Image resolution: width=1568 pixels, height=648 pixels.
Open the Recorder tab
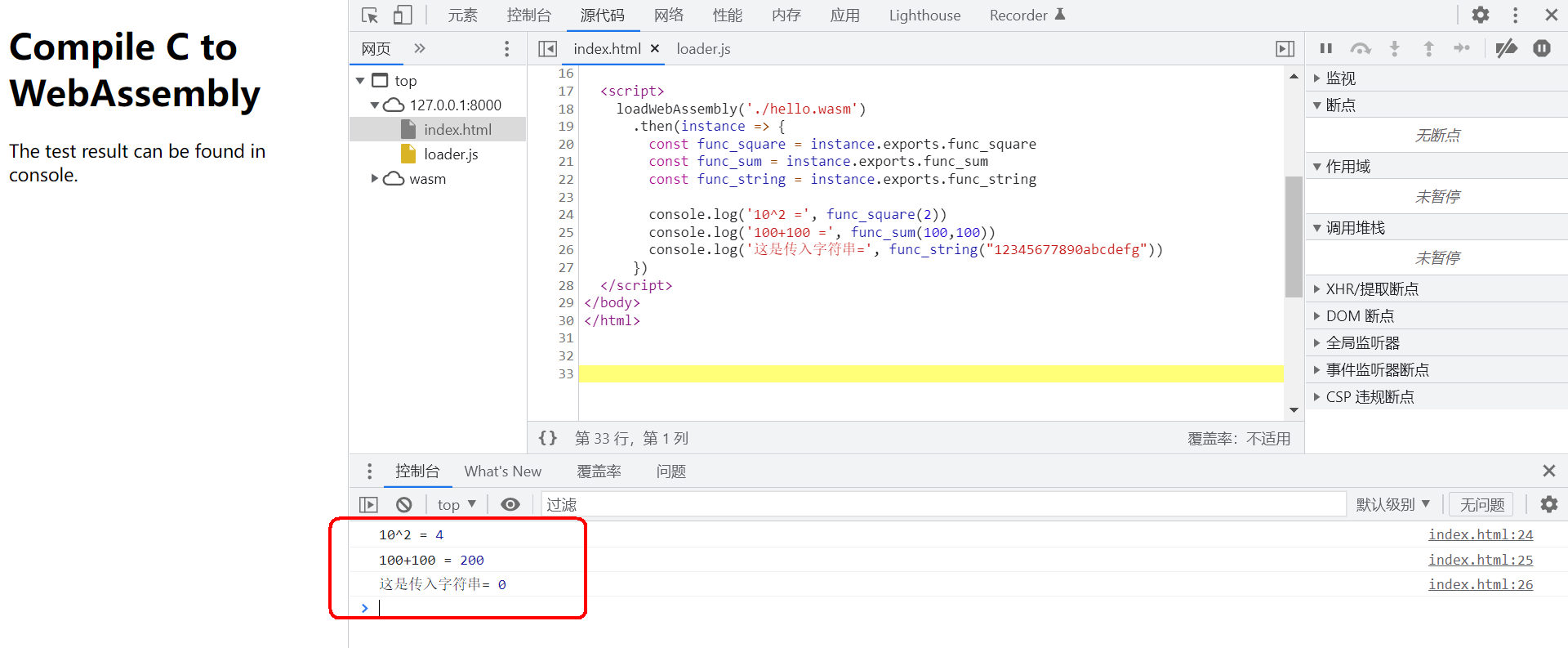pyautogui.click(x=1027, y=16)
